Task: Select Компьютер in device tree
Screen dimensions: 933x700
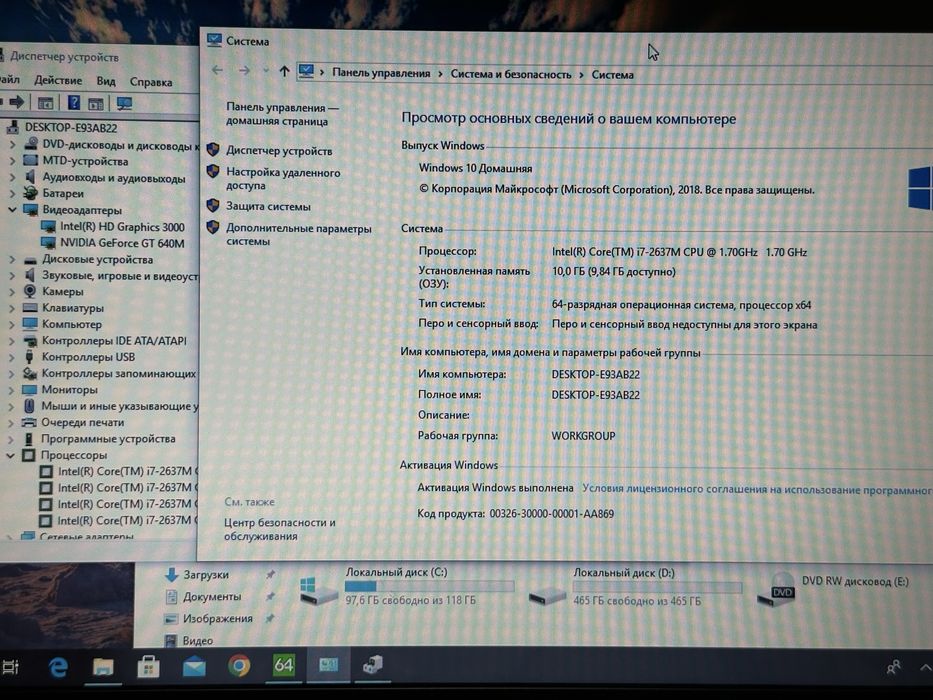Action: pyautogui.click(x=71, y=324)
